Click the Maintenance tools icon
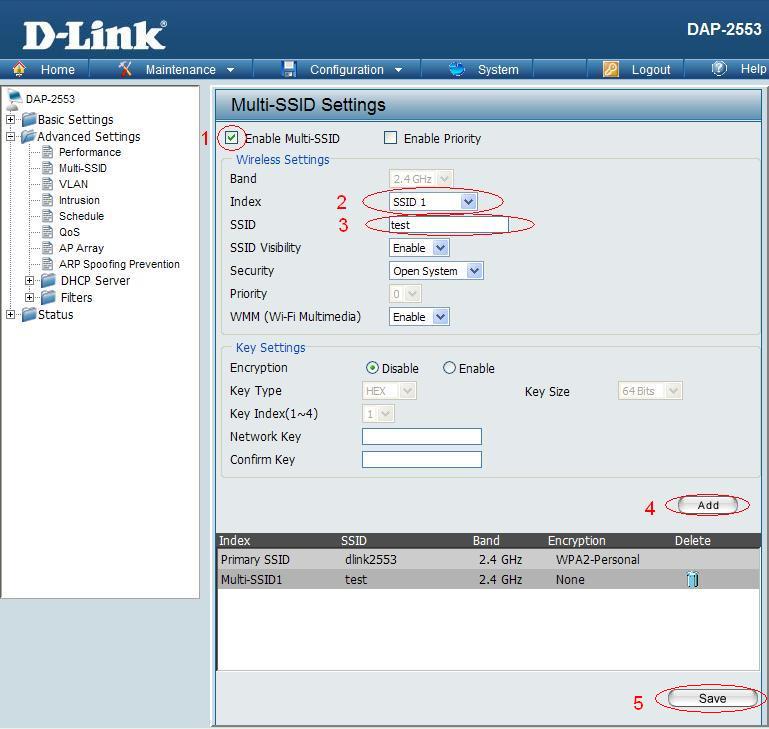Viewport: 769px width, 729px height. point(125,69)
